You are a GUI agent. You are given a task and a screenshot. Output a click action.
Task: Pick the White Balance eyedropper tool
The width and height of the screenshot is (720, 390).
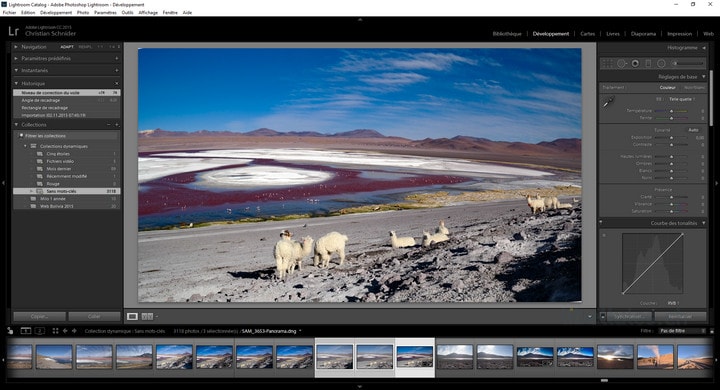pos(608,102)
